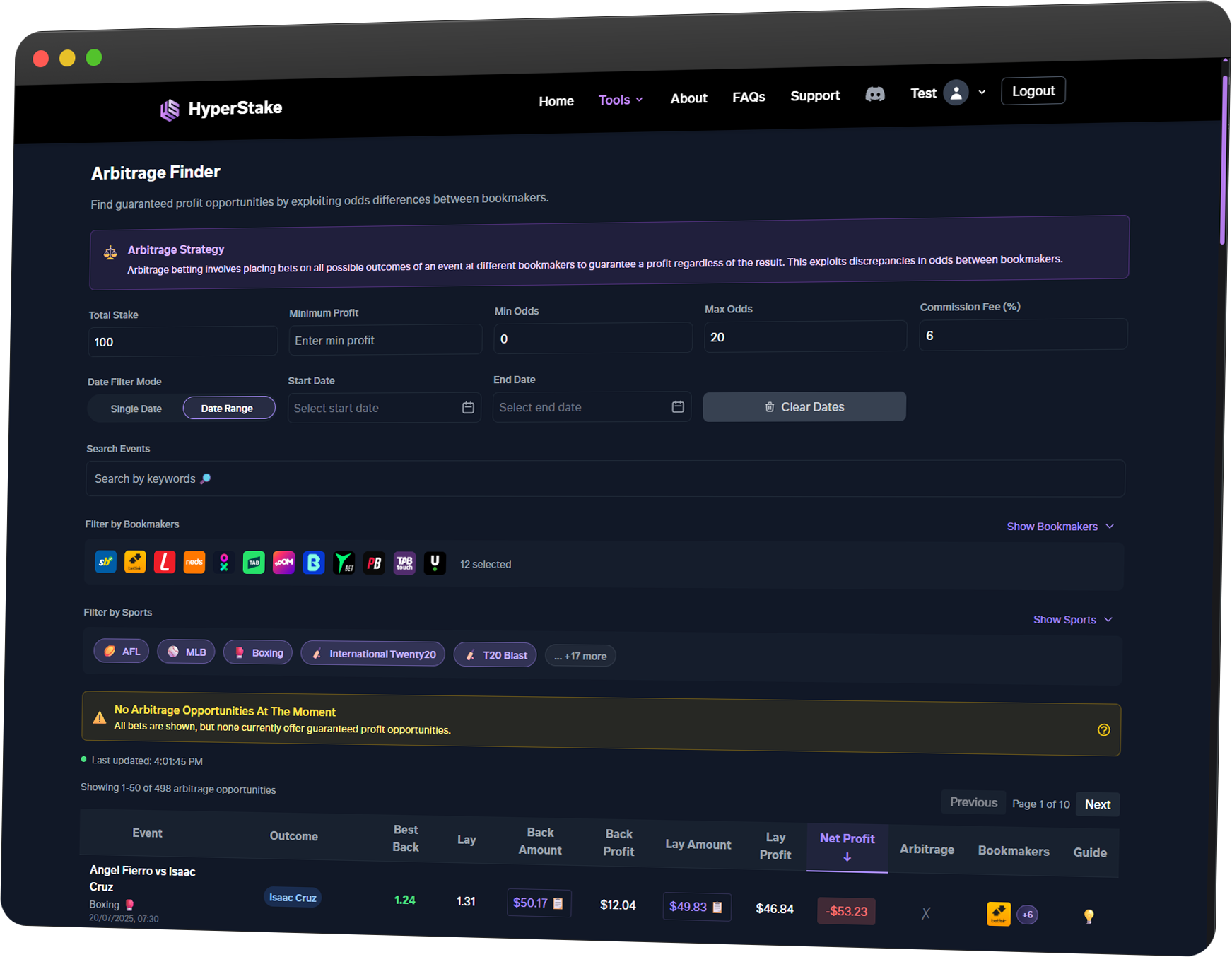Screen dimensions: 1232x957
Task: Select the Boom bookmaker icon
Action: tap(283, 563)
